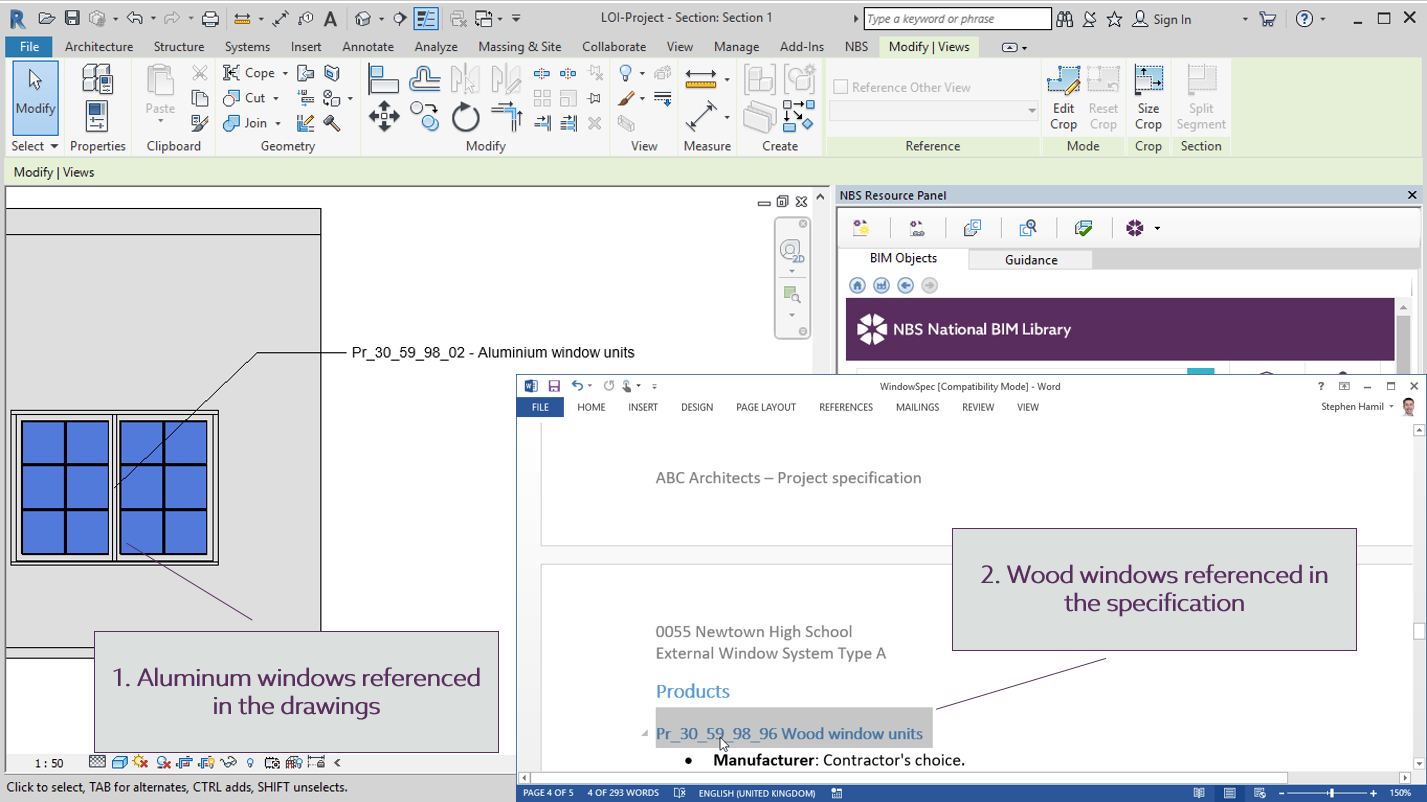
Task: Click Word's ENGLISH (UNITED KINGDOM) language indicator
Action: [756, 793]
